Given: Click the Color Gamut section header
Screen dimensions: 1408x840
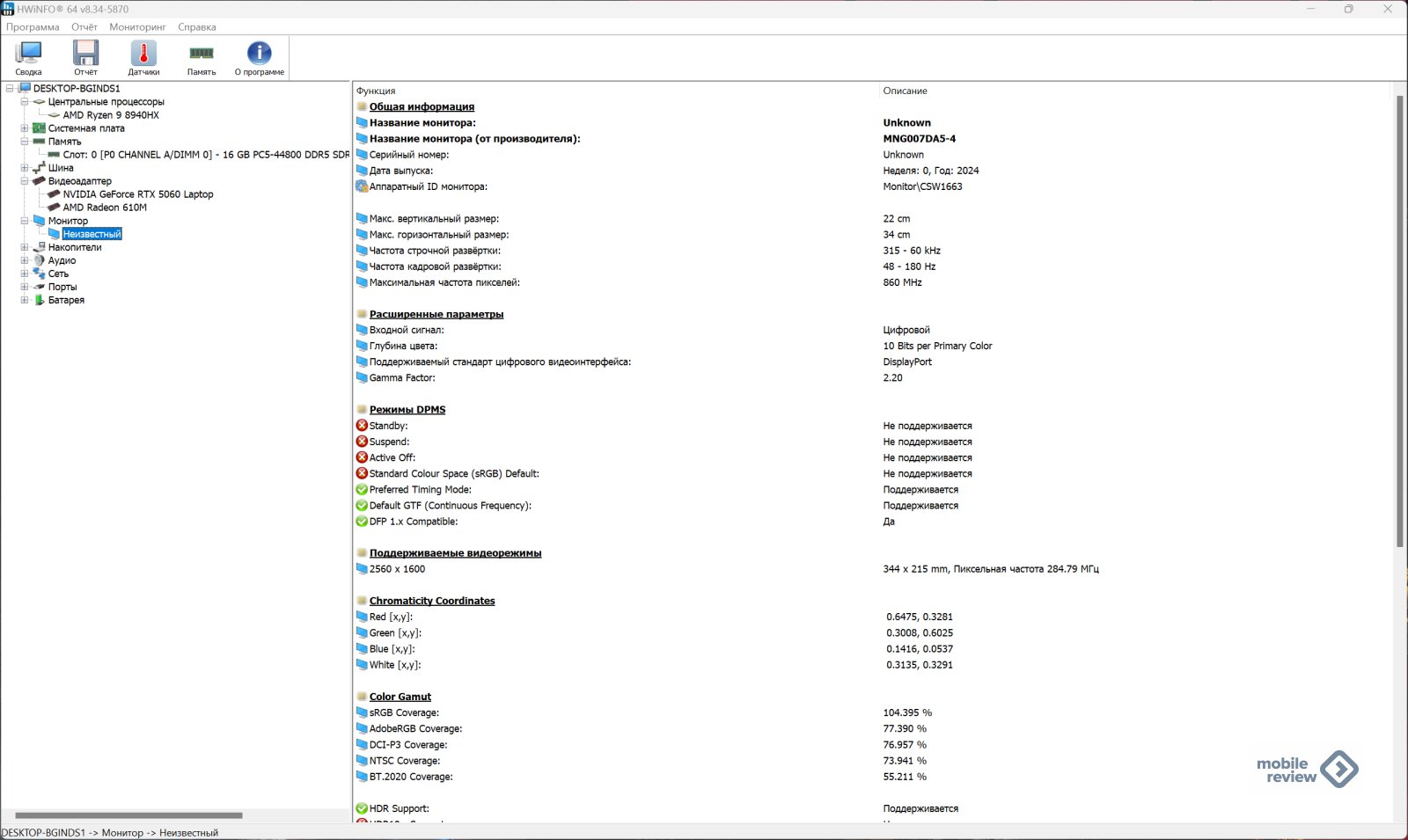Looking at the screenshot, I should point(400,697).
